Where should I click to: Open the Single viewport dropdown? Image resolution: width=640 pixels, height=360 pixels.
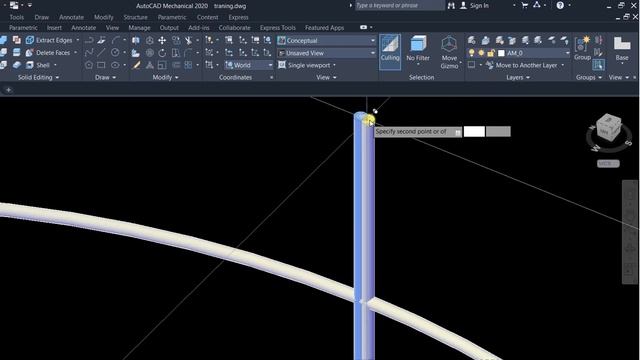pos(307,65)
